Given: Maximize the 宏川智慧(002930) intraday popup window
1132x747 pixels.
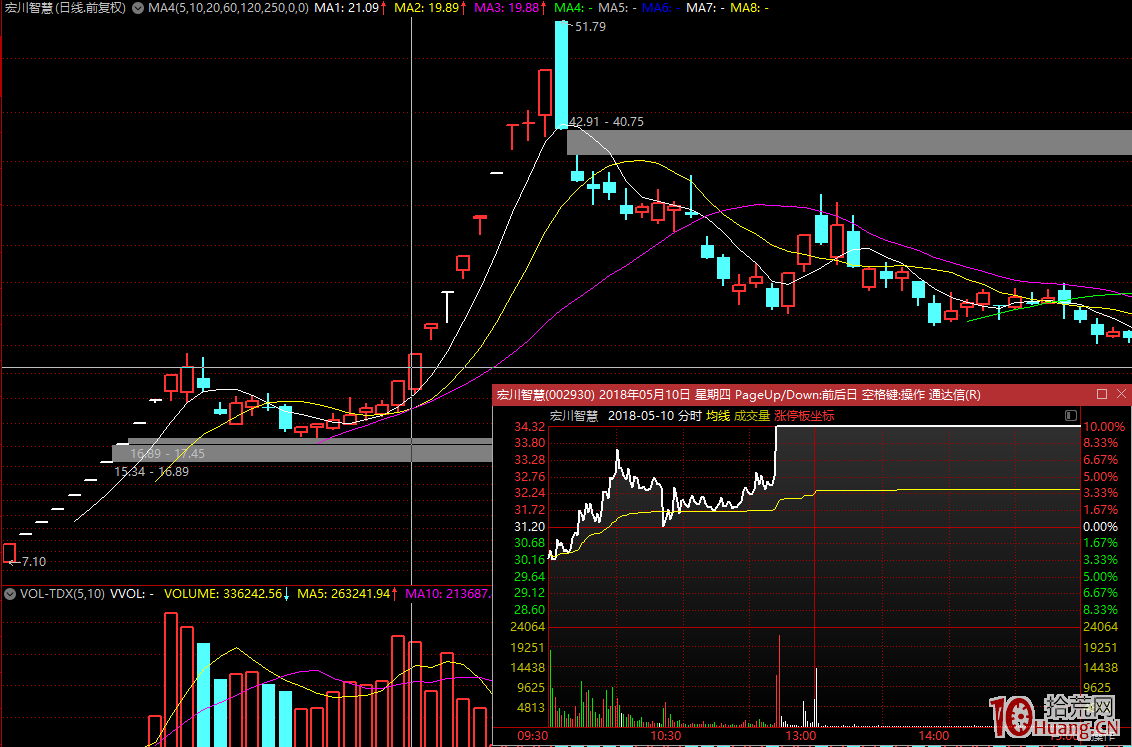Looking at the screenshot, I should [x=1102, y=394].
